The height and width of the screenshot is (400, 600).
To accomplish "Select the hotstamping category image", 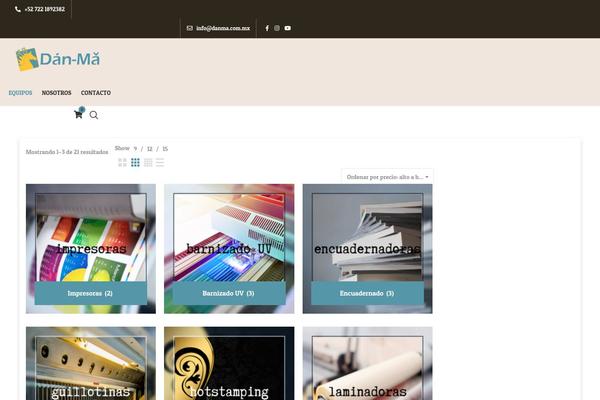I will (x=229, y=364).
